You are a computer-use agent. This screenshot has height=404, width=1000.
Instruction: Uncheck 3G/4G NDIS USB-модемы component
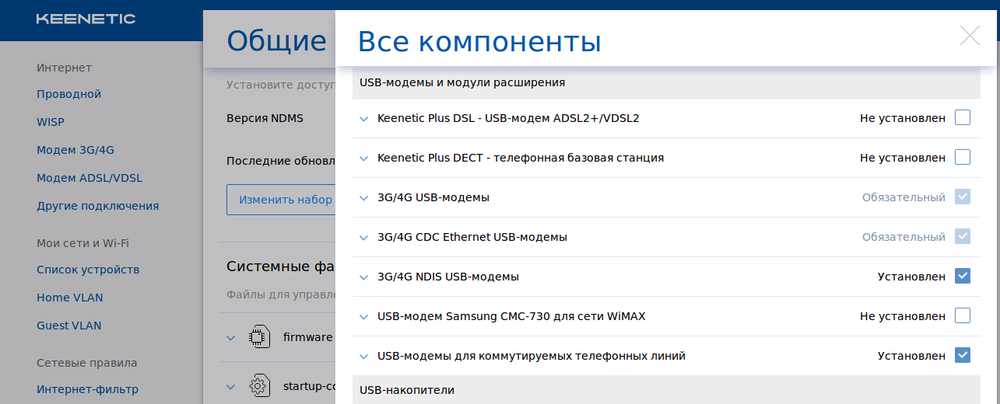[x=962, y=276]
